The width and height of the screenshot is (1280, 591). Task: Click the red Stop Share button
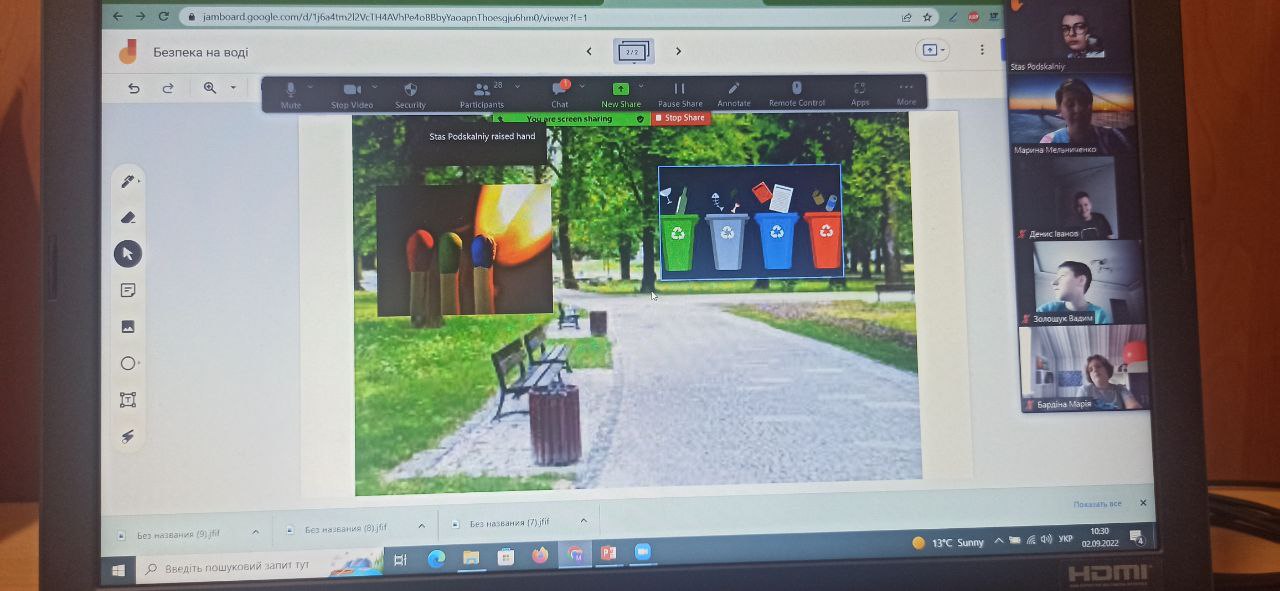(x=680, y=118)
